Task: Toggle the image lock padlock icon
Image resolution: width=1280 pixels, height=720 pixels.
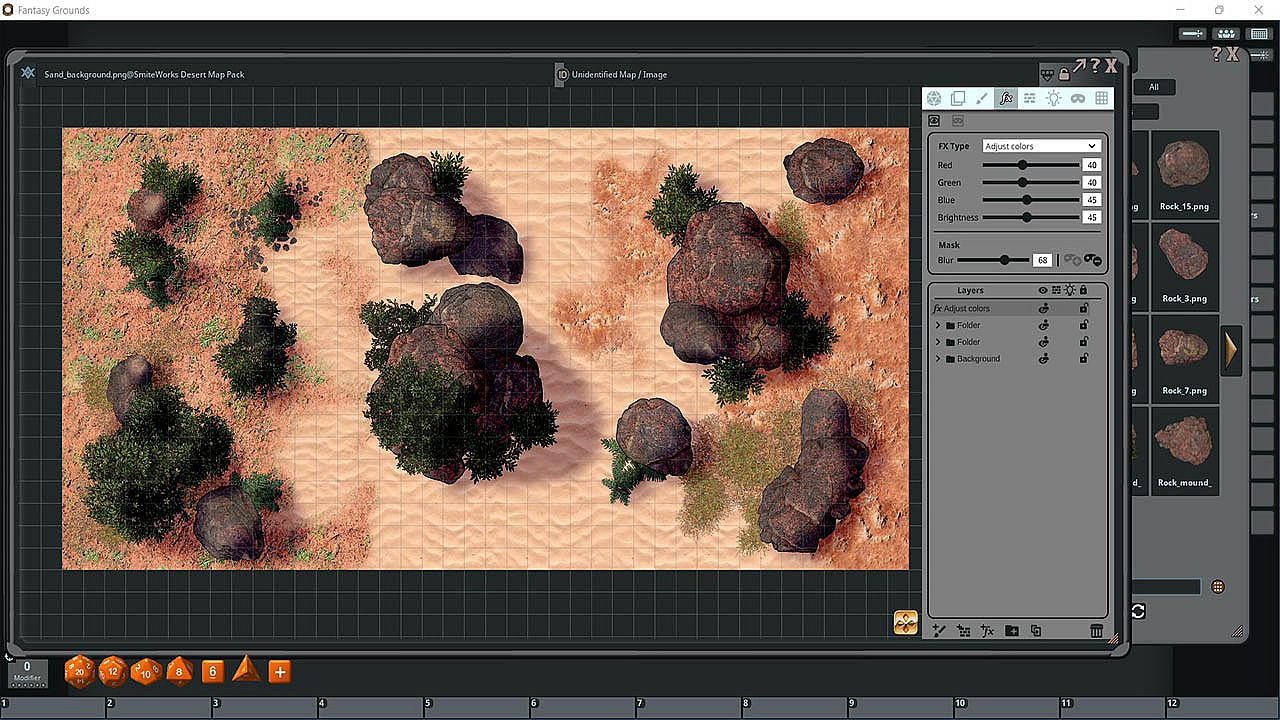Action: point(1064,74)
